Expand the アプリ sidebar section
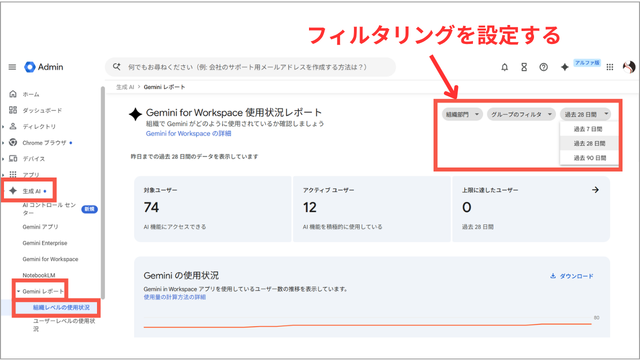 point(3,175)
